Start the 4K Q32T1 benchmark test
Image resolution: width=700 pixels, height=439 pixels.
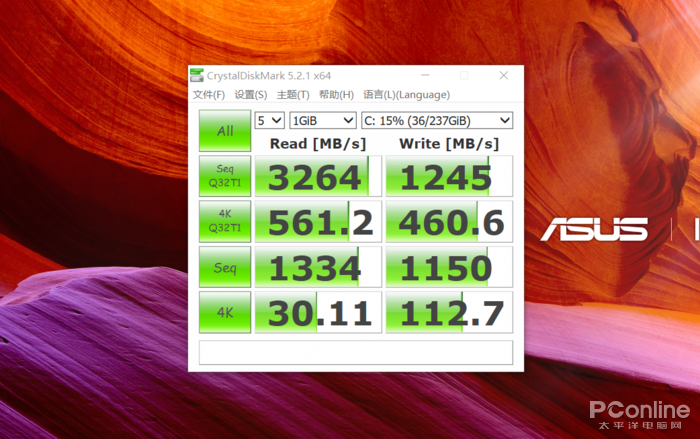pos(224,221)
